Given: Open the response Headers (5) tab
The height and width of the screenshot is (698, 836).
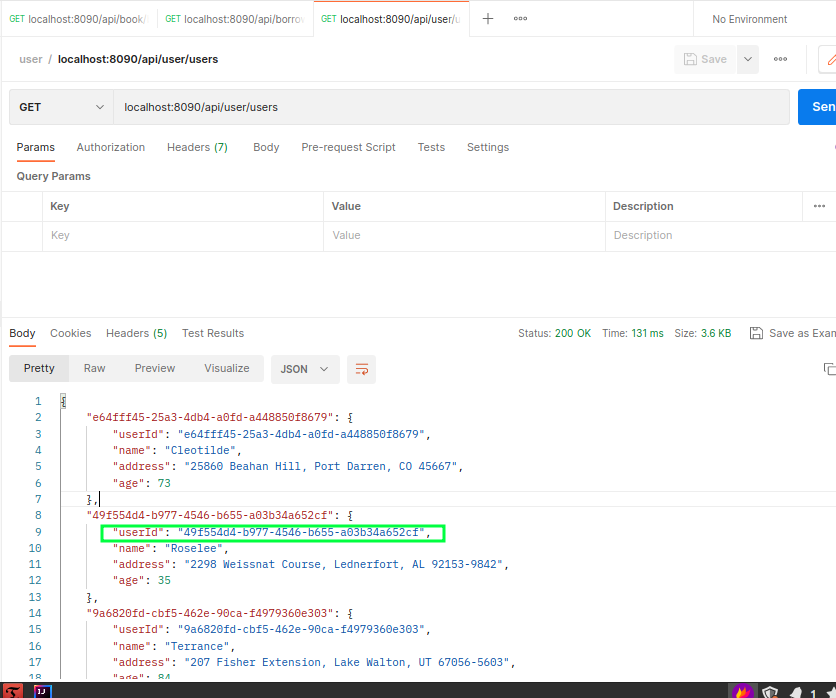Looking at the screenshot, I should (136, 333).
